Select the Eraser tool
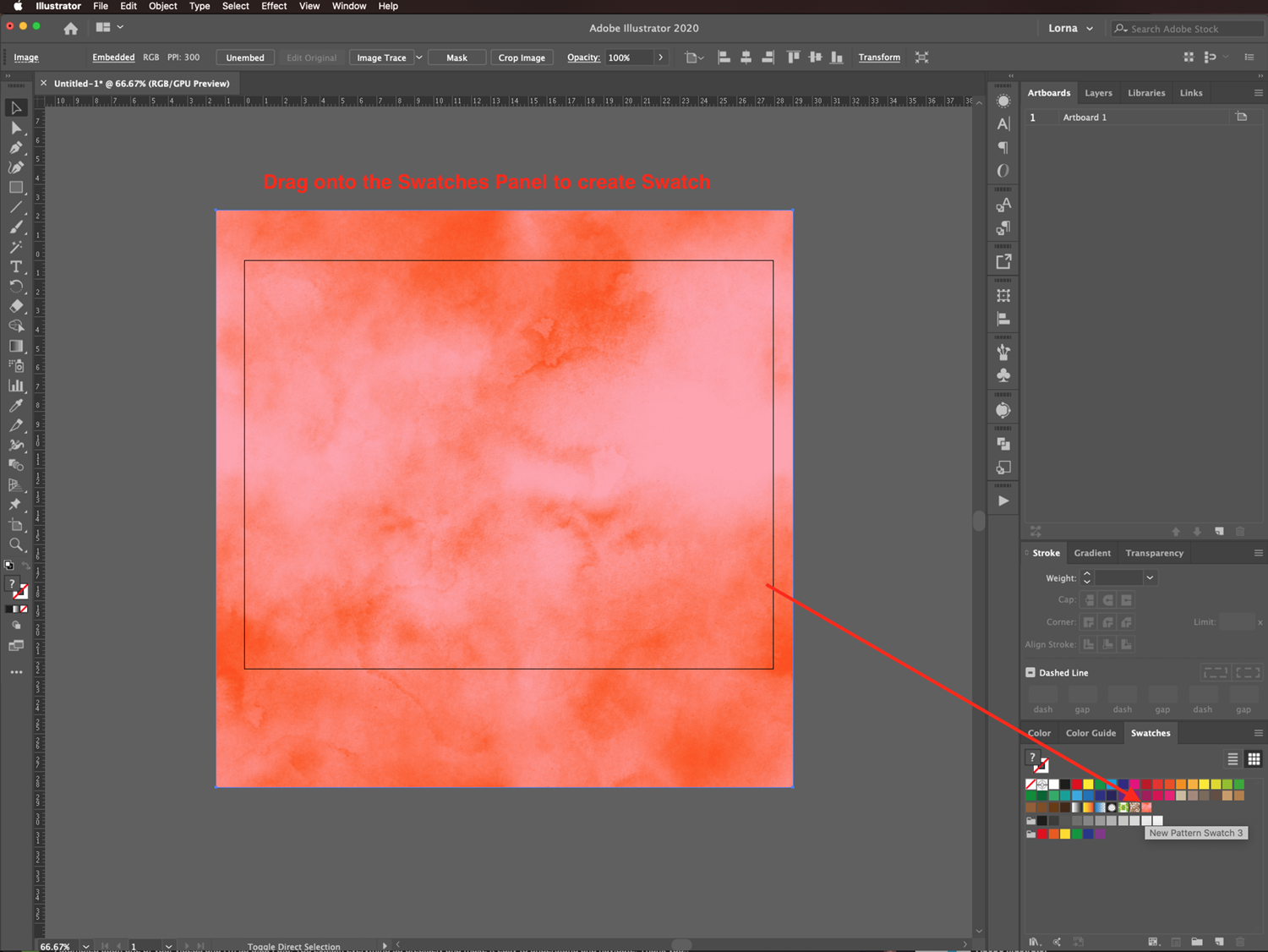This screenshot has width=1268, height=952. [16, 306]
